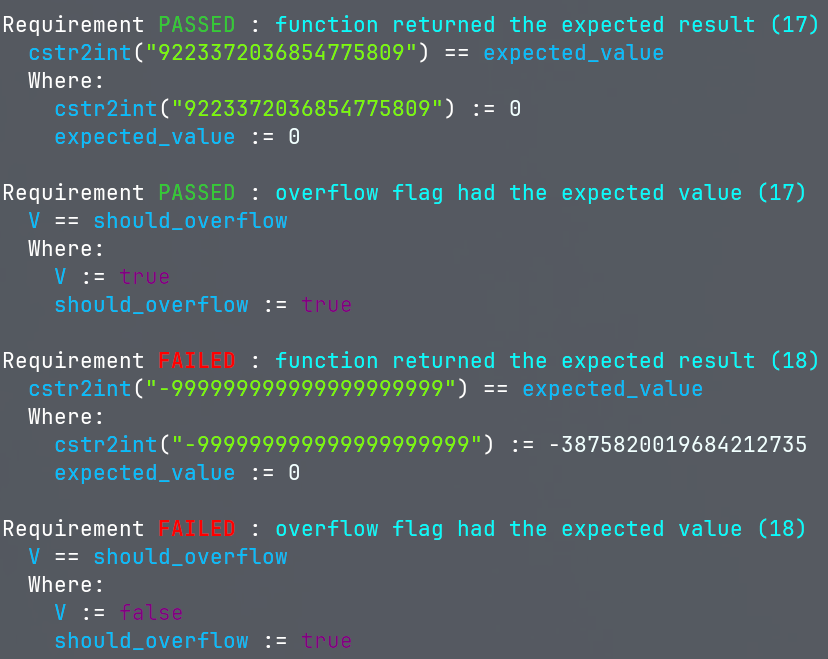
Task: Click 'V == should_overflow' under the FAILED overflow requirement
Action: click(x=157, y=556)
